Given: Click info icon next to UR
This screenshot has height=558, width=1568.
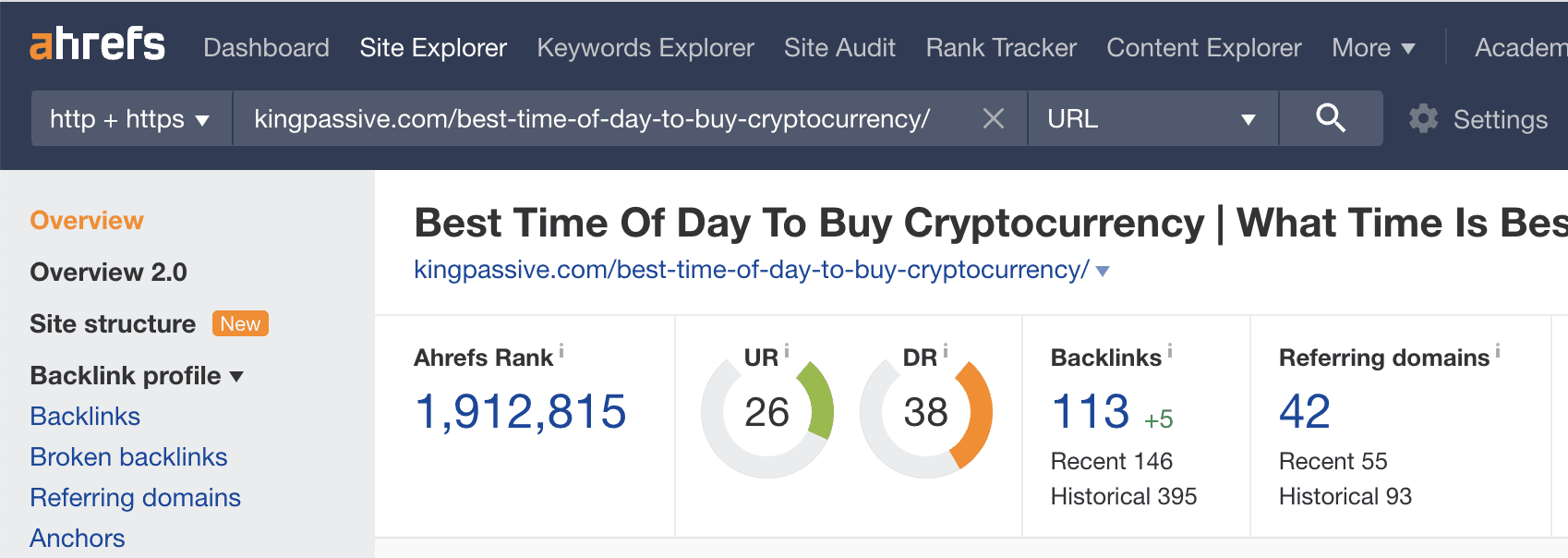Looking at the screenshot, I should coord(787,351).
